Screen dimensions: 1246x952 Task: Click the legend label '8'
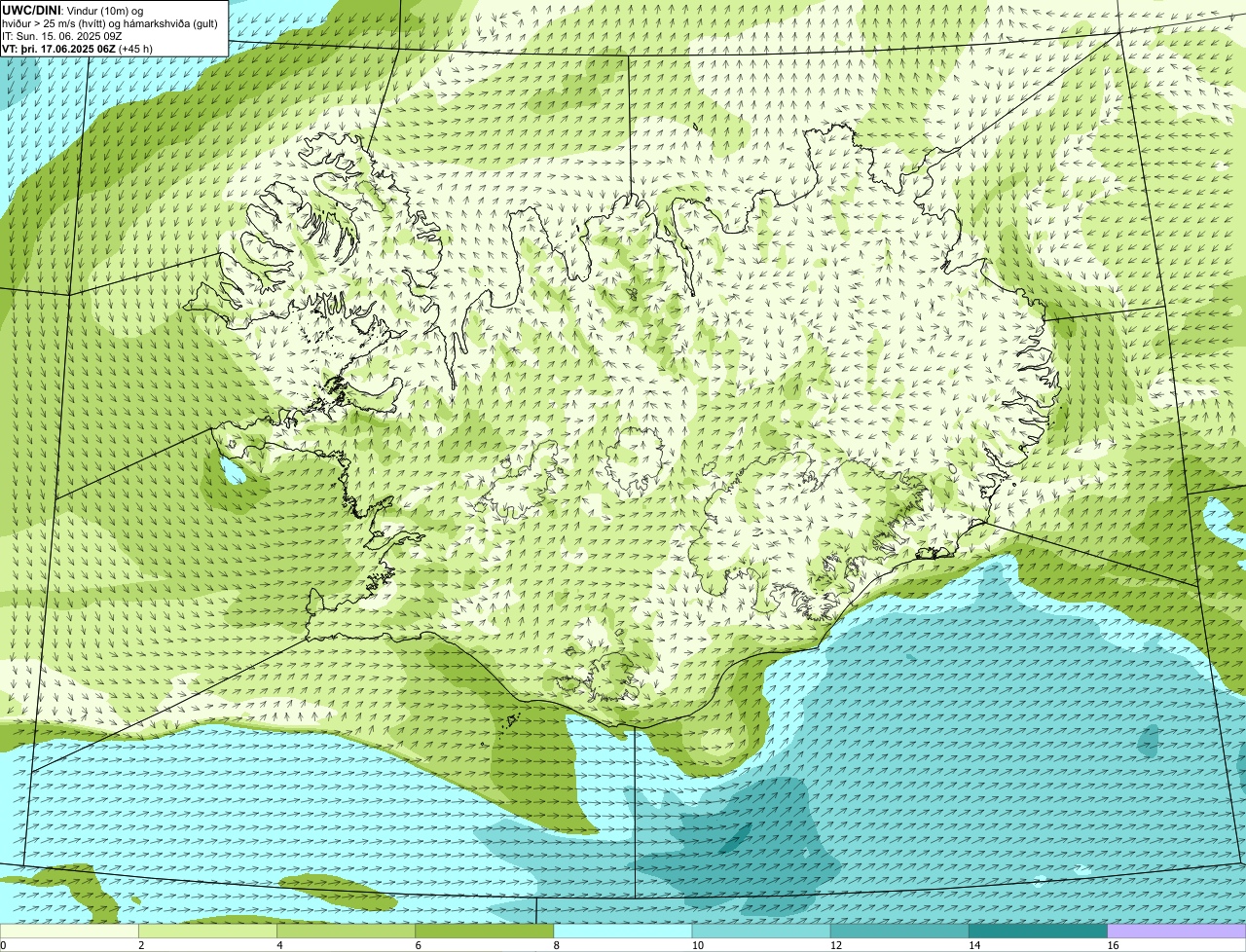557,945
